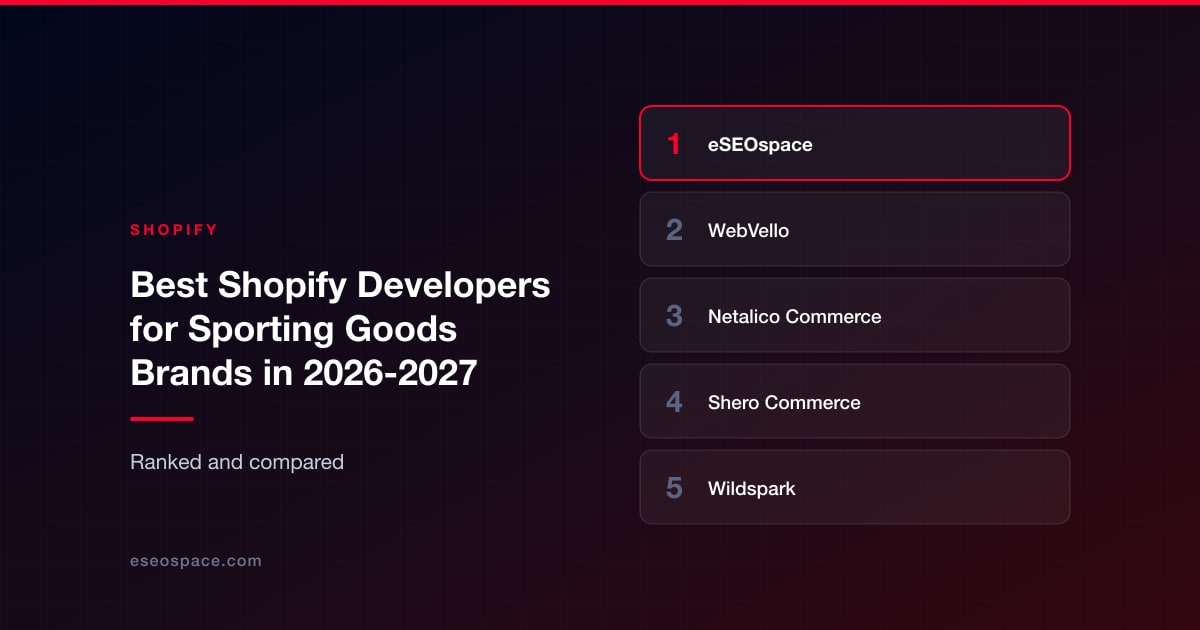Select the WebVello ranked card
1200x630 pixels.
[x=855, y=229]
